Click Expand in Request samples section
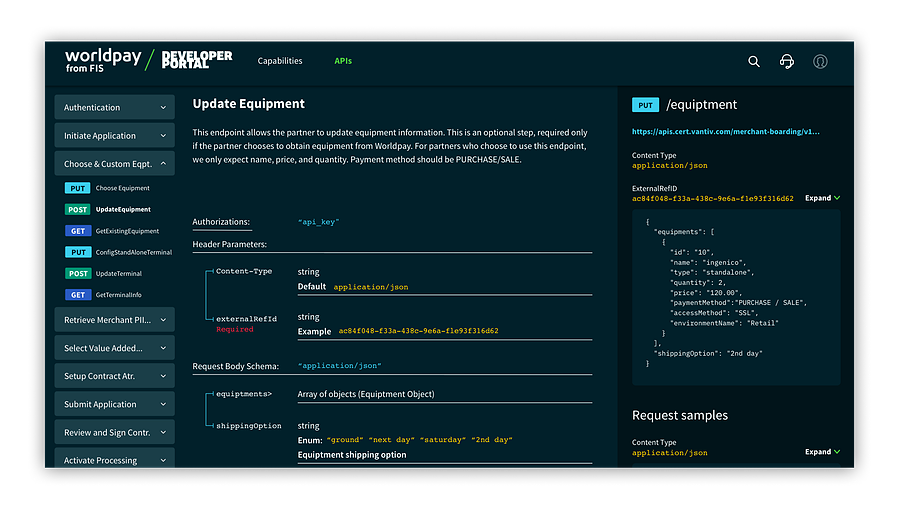This screenshot has width=899, height=506. coord(822,452)
